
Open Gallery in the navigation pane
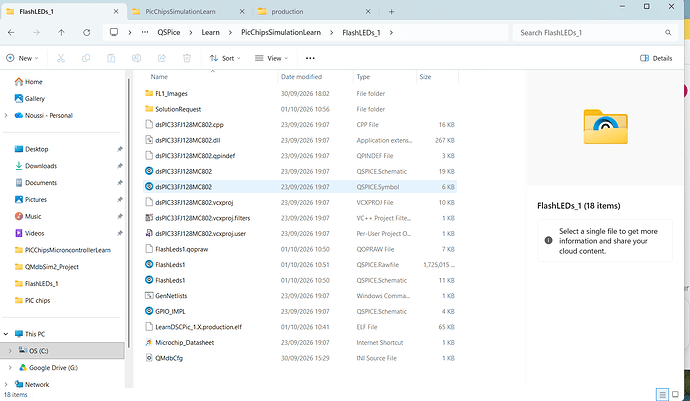coord(35,99)
